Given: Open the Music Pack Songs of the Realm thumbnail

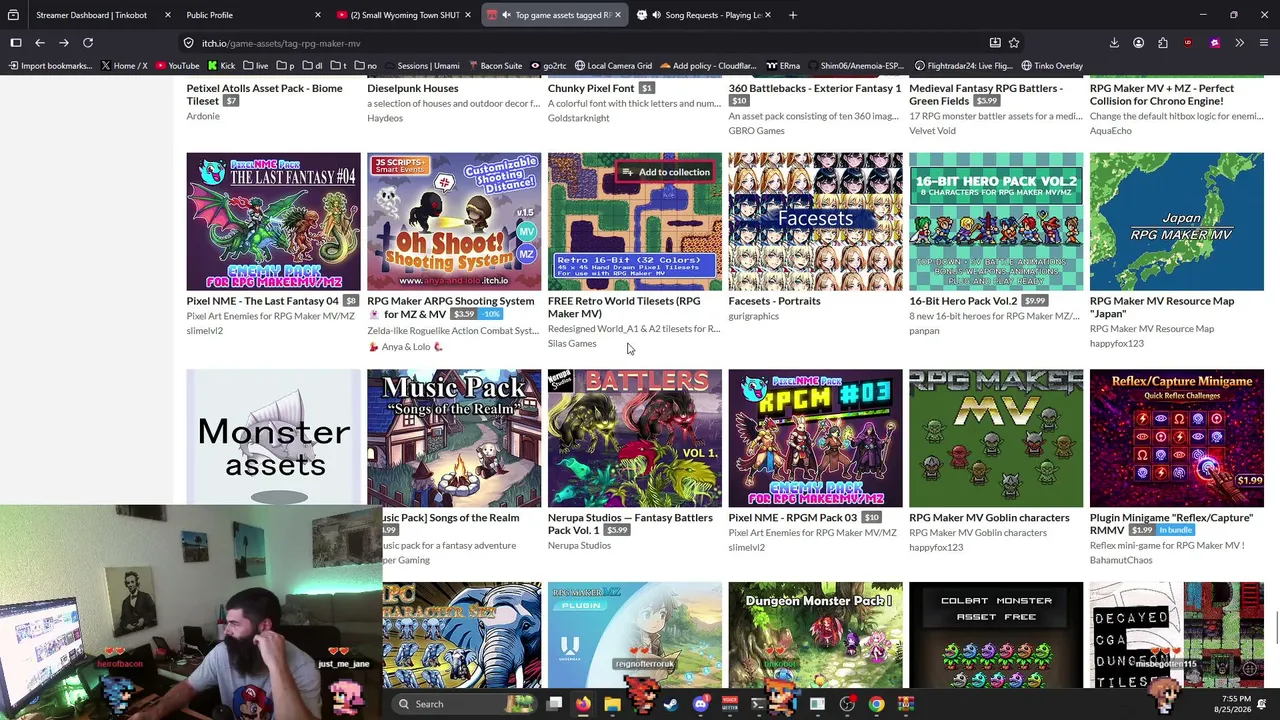Looking at the screenshot, I should (x=454, y=439).
